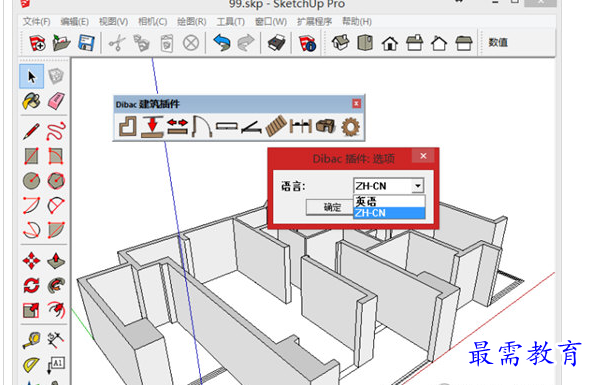The height and width of the screenshot is (385, 590).
Task: Click Dibac red double-arrow extend tool
Action: (177, 126)
